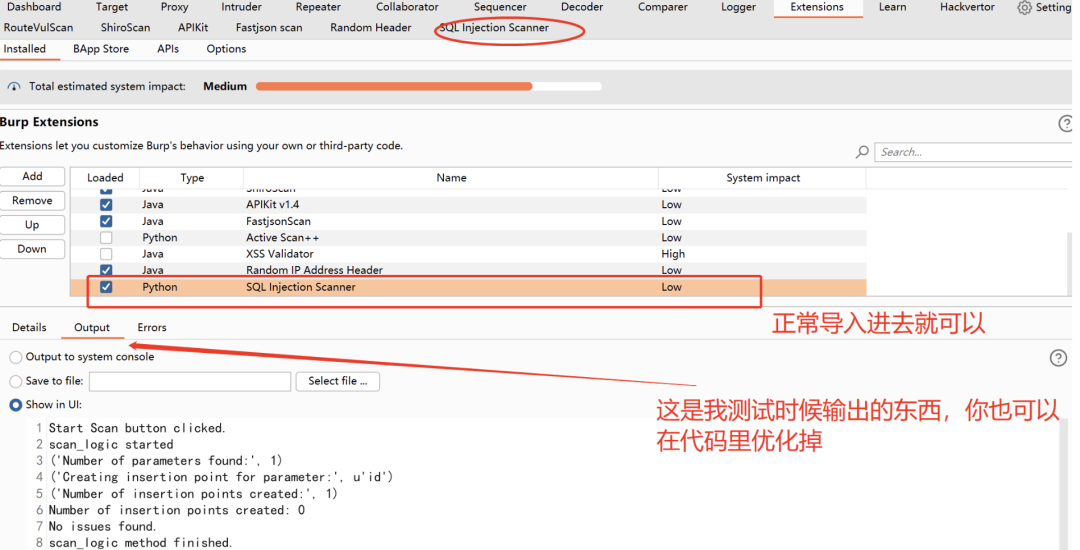Click the system impact progress bar

point(428,87)
